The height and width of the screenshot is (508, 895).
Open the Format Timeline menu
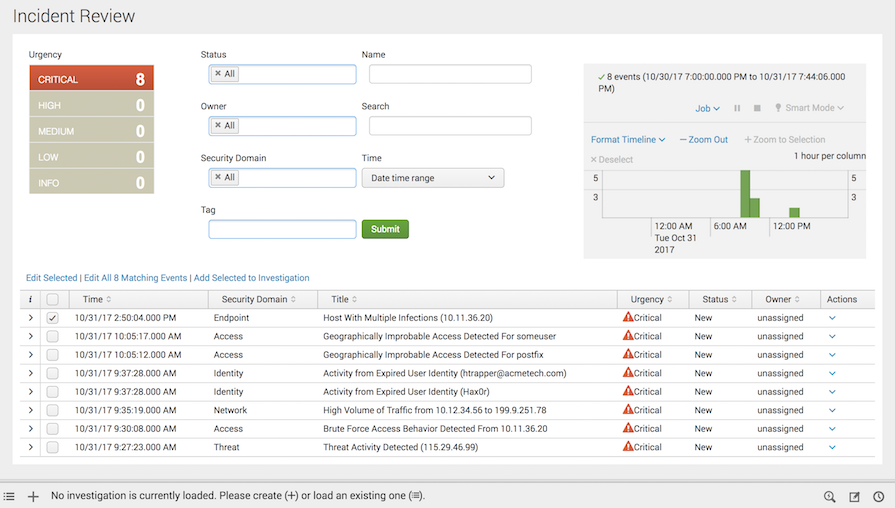628,140
